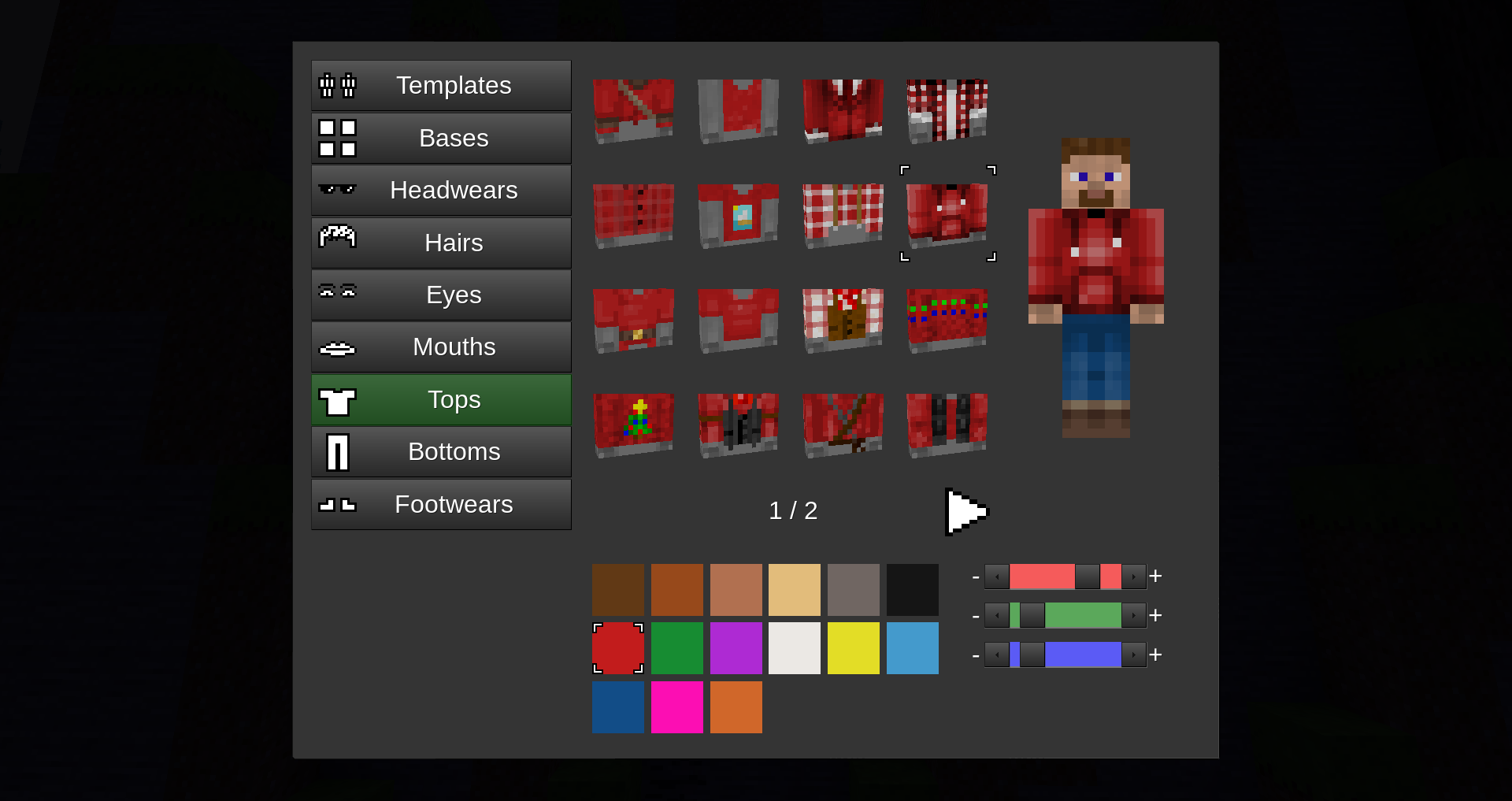The width and height of the screenshot is (1512, 801).
Task: Increase red value with plus button
Action: click(1155, 577)
